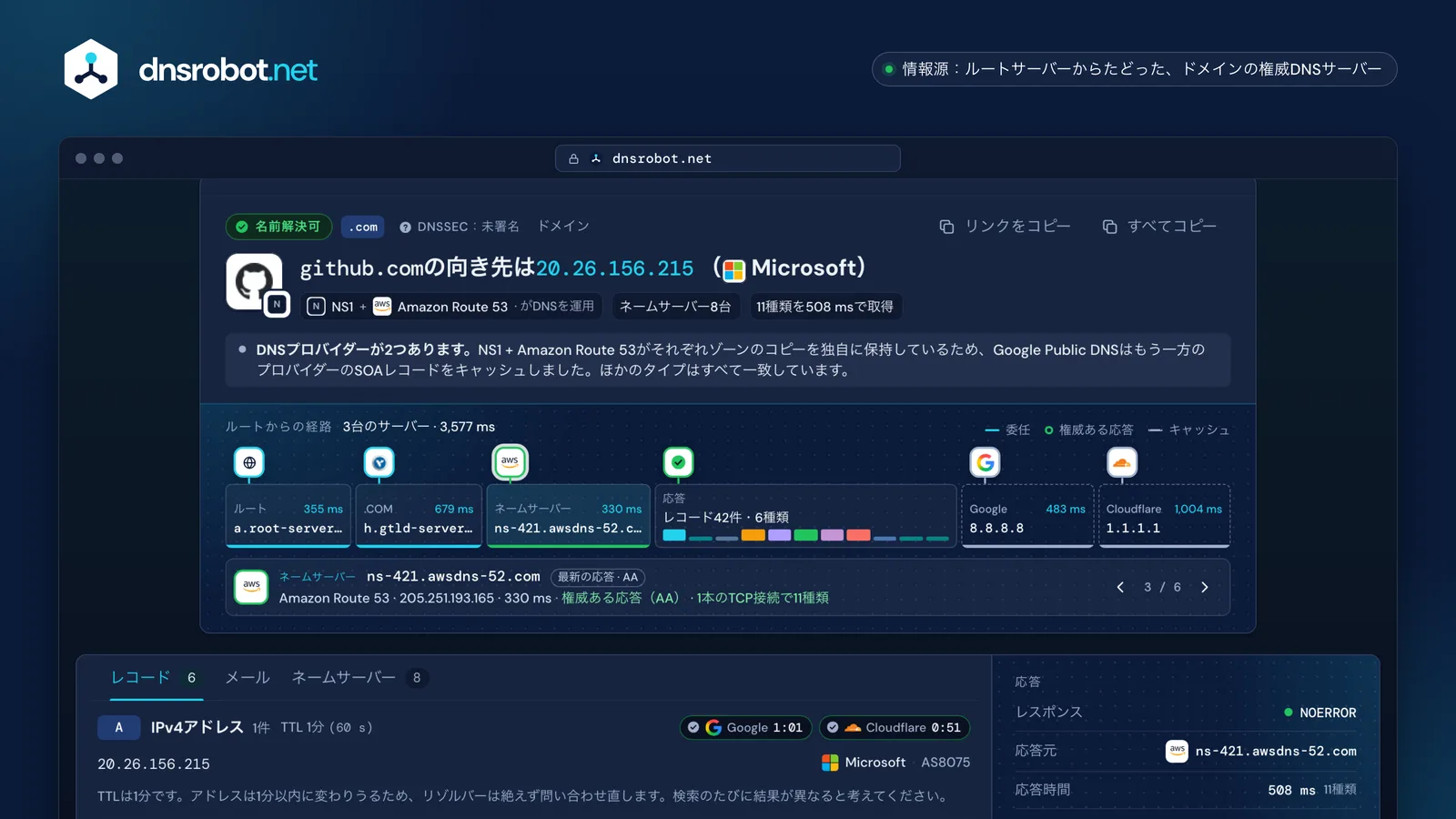Switch to the メール tab

(248, 678)
